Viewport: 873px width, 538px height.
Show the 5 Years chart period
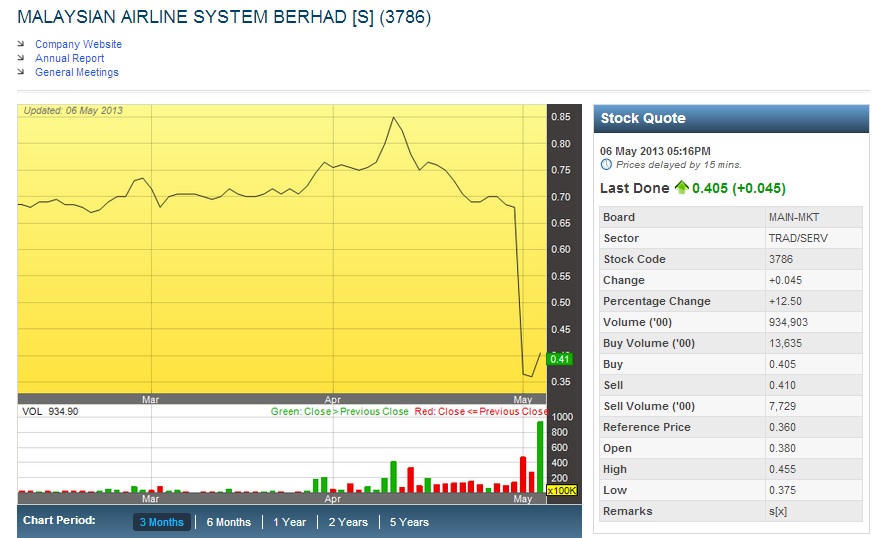click(x=409, y=522)
